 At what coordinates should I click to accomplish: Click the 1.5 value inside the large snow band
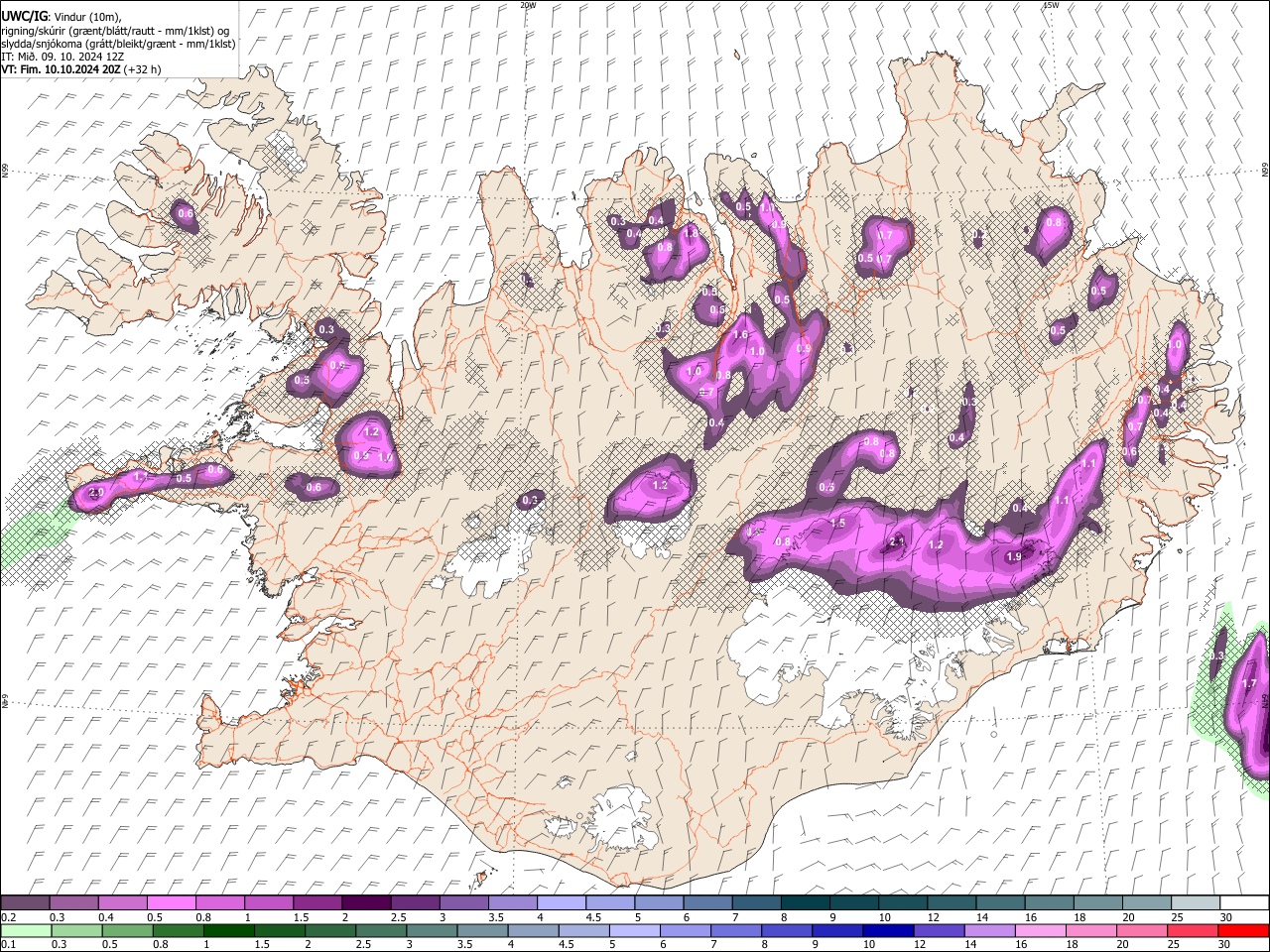point(837,524)
